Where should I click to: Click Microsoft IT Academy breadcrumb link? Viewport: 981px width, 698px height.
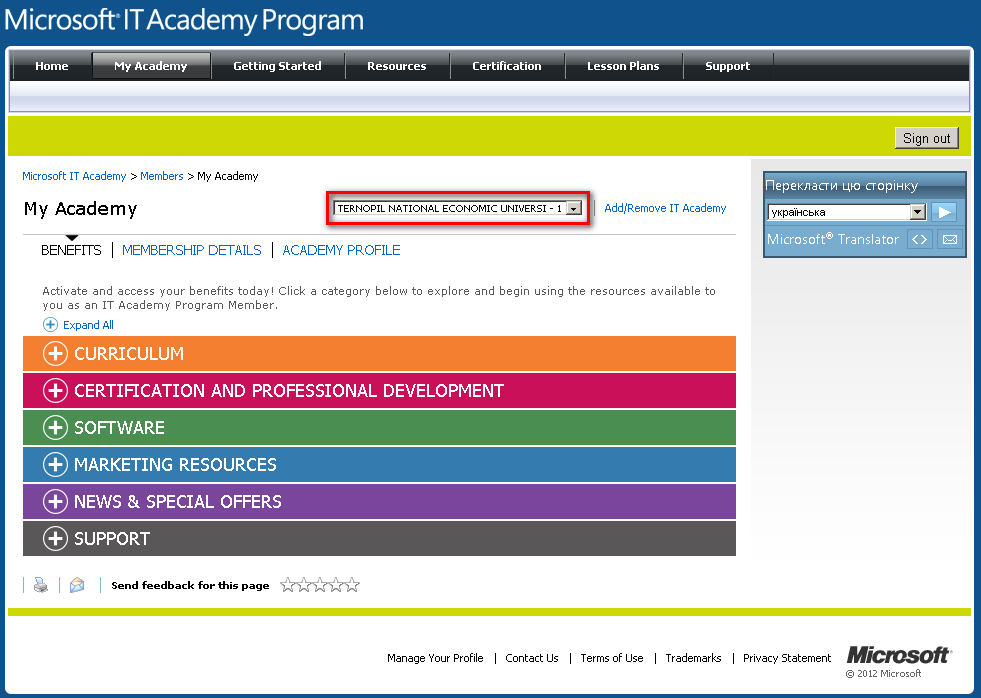(x=74, y=176)
